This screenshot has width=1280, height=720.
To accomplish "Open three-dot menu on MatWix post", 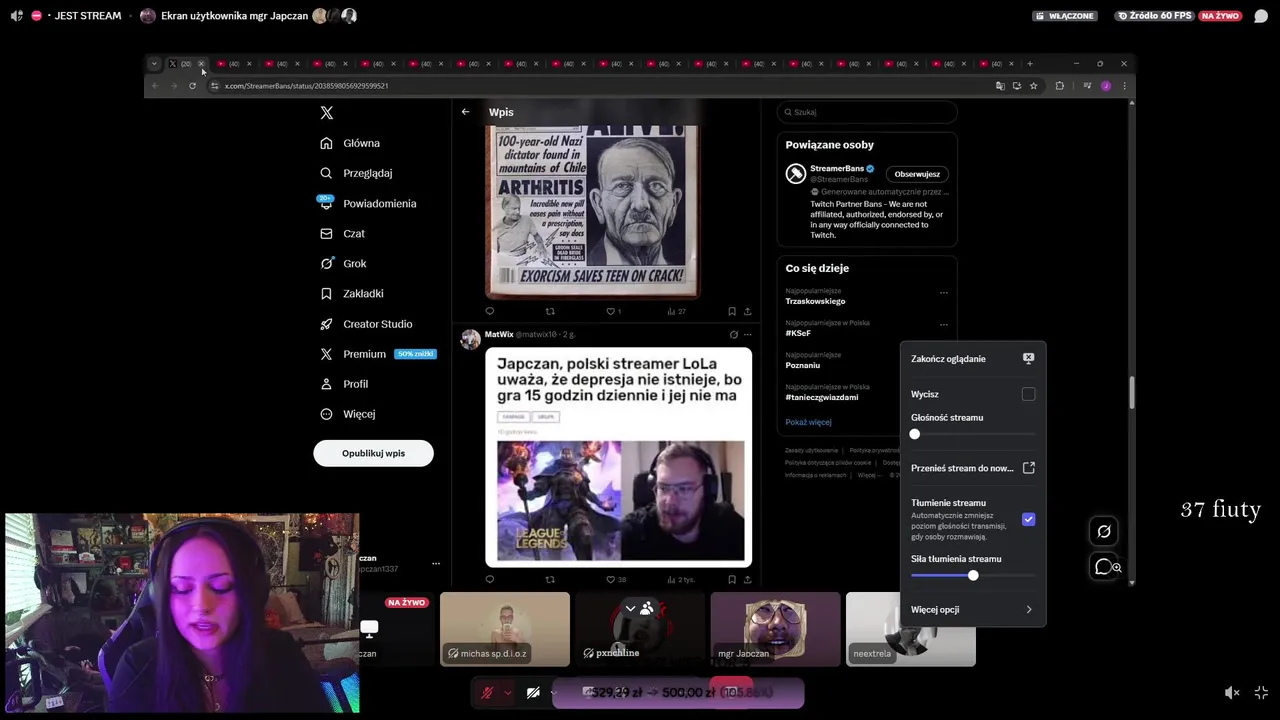I will click(x=747, y=335).
